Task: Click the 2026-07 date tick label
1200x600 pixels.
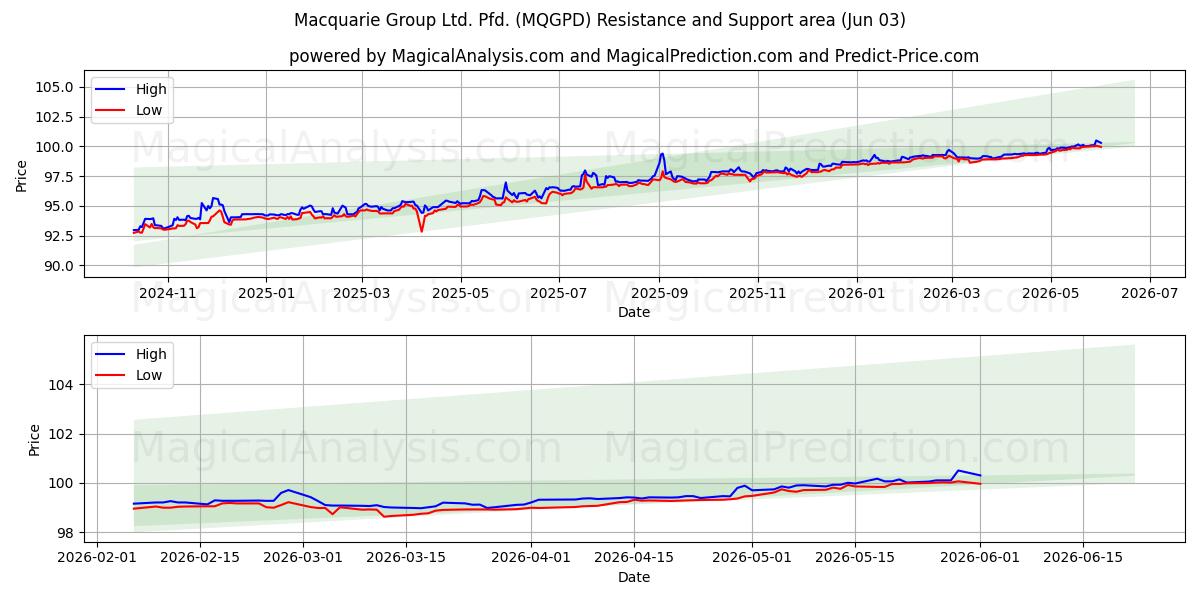Action: coord(1149,292)
